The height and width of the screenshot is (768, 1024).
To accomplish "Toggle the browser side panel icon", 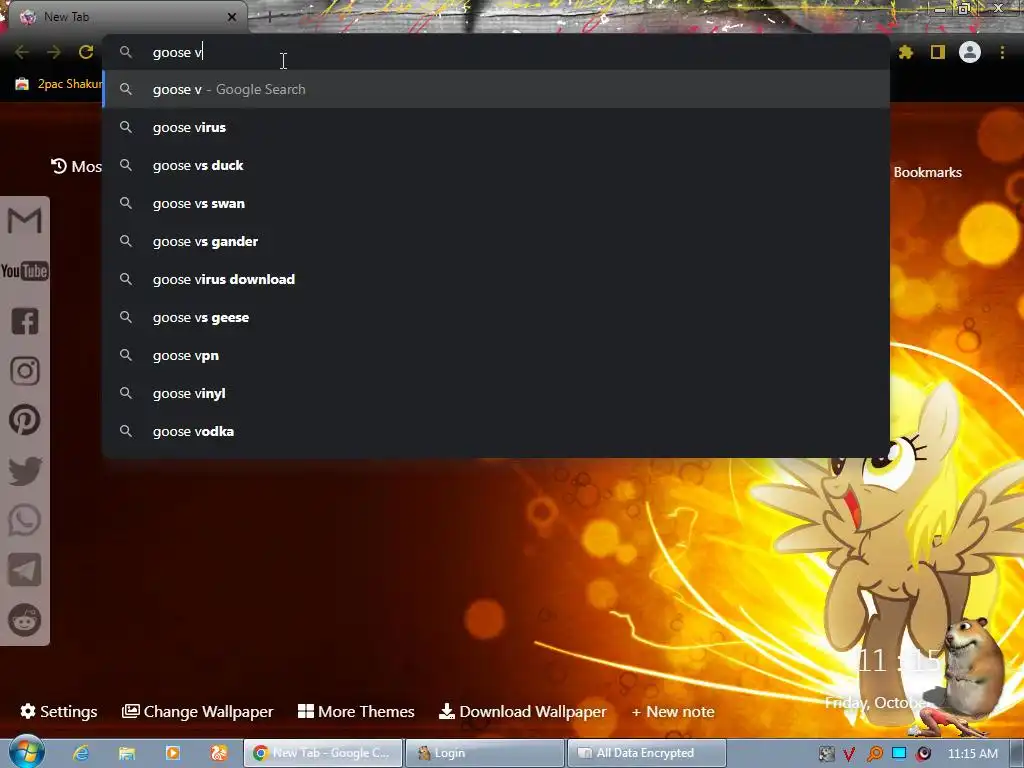I will coord(938,52).
